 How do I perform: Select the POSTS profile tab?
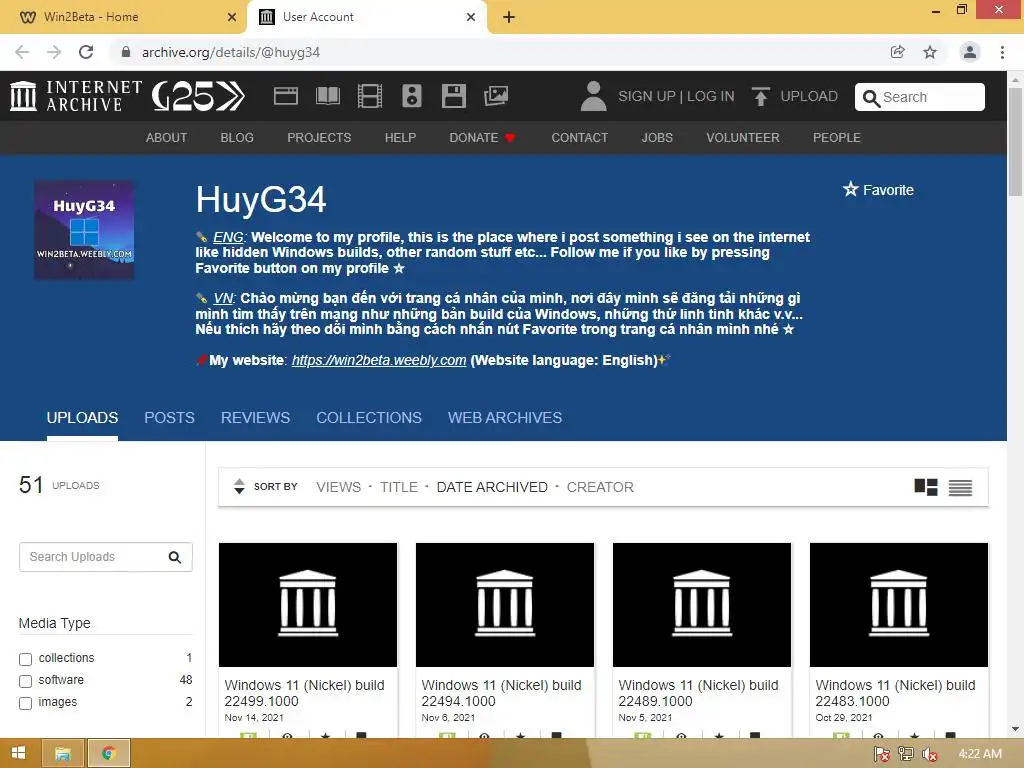[169, 417]
